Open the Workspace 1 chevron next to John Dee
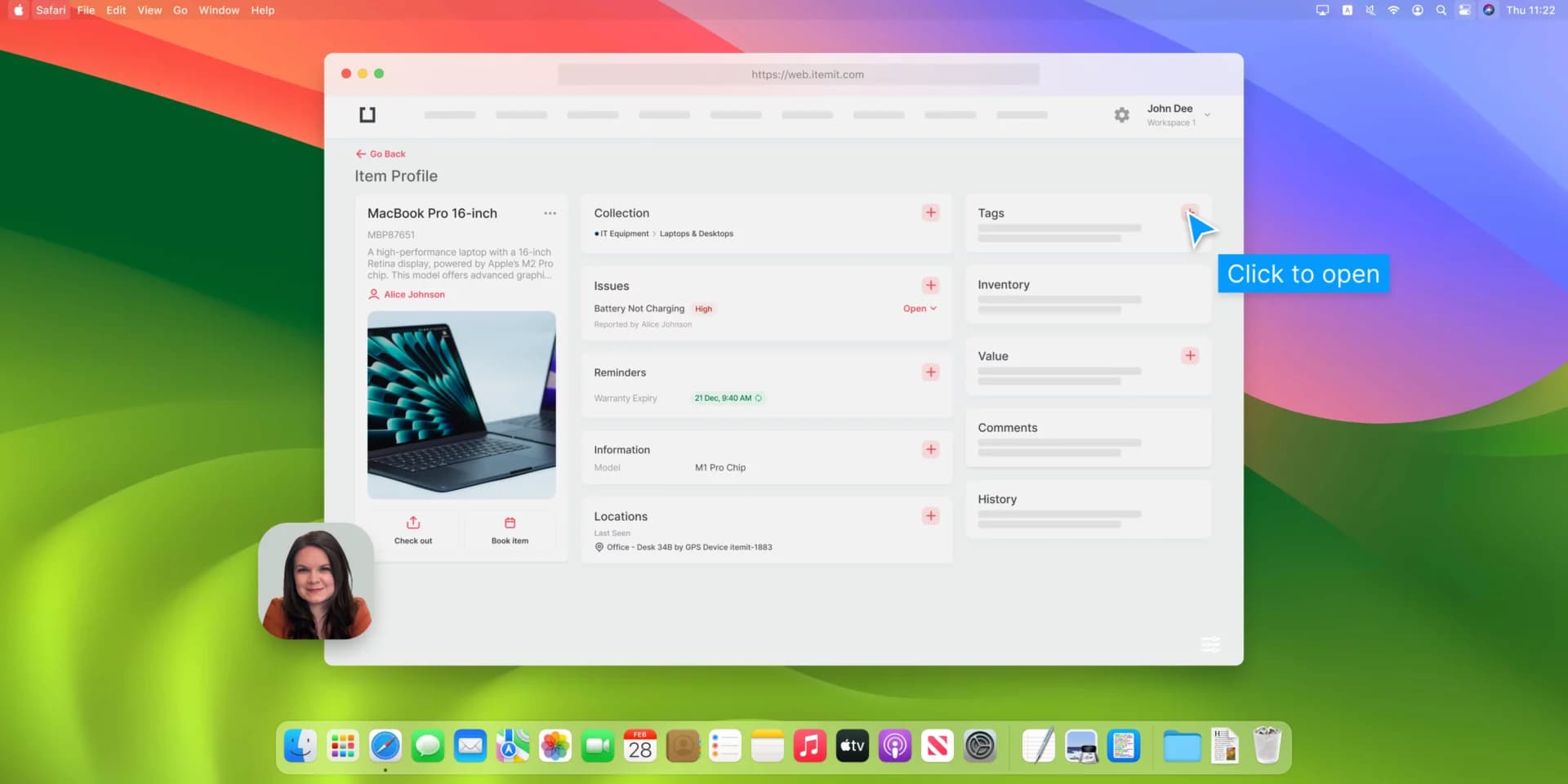1568x784 pixels. (x=1208, y=114)
